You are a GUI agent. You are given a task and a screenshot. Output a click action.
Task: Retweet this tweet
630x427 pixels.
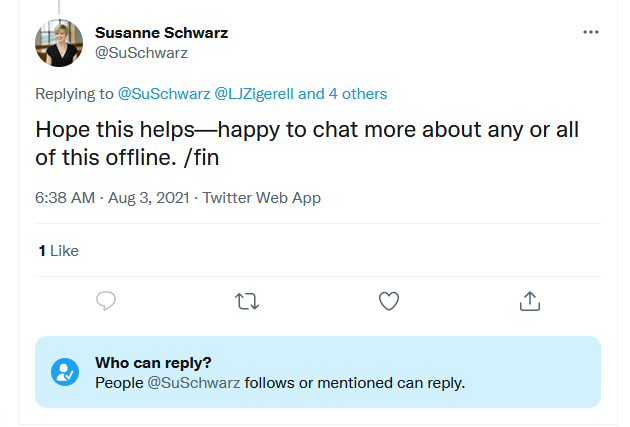click(246, 301)
